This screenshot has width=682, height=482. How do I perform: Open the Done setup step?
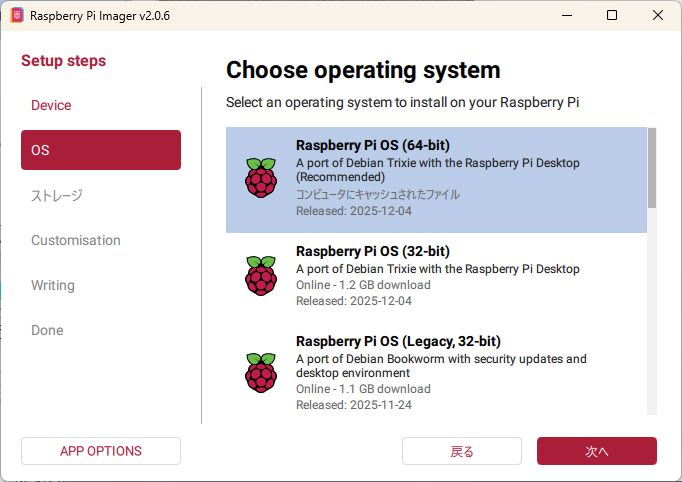coord(101,330)
